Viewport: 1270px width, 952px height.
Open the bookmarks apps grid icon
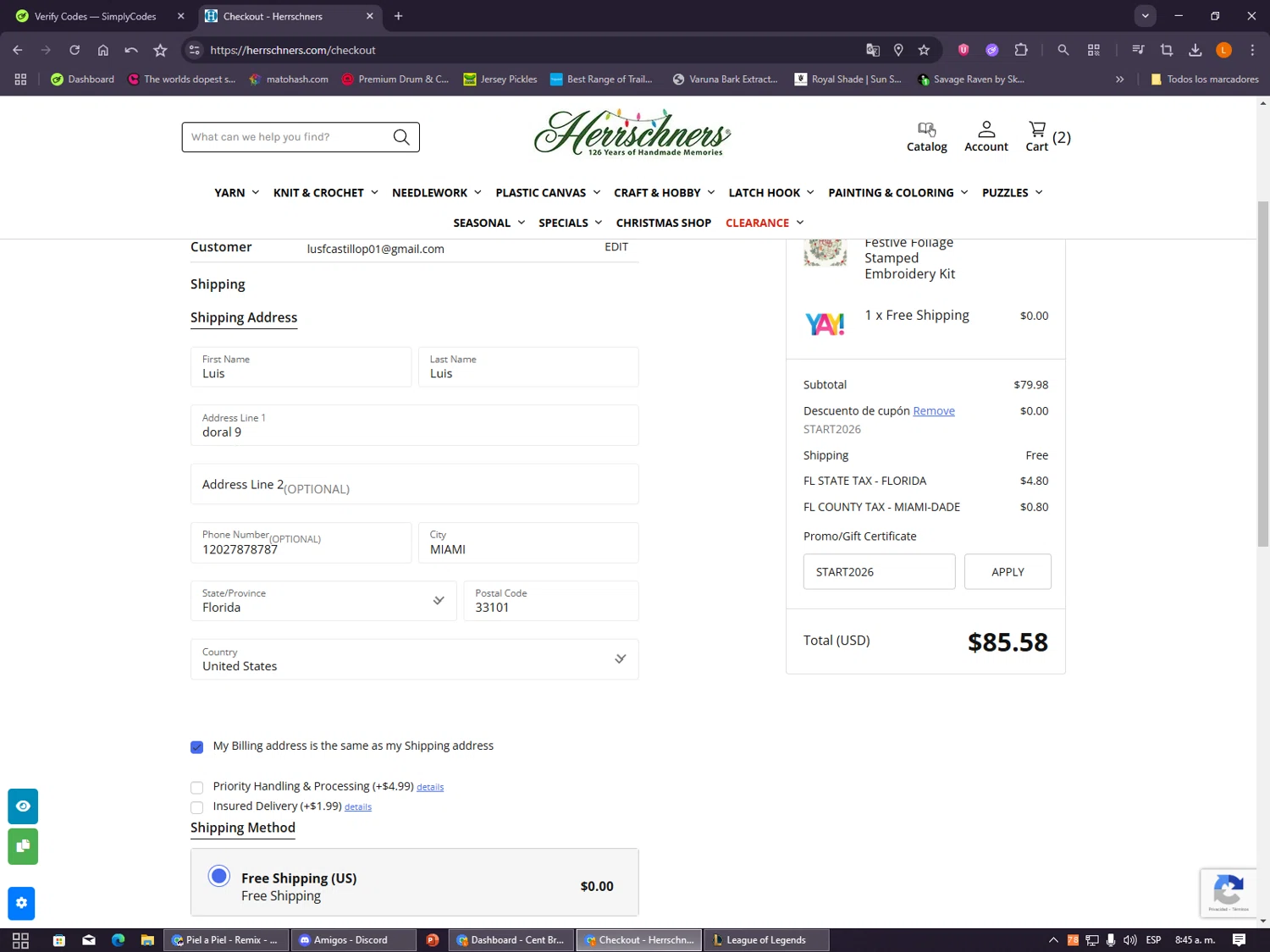coord(21,79)
